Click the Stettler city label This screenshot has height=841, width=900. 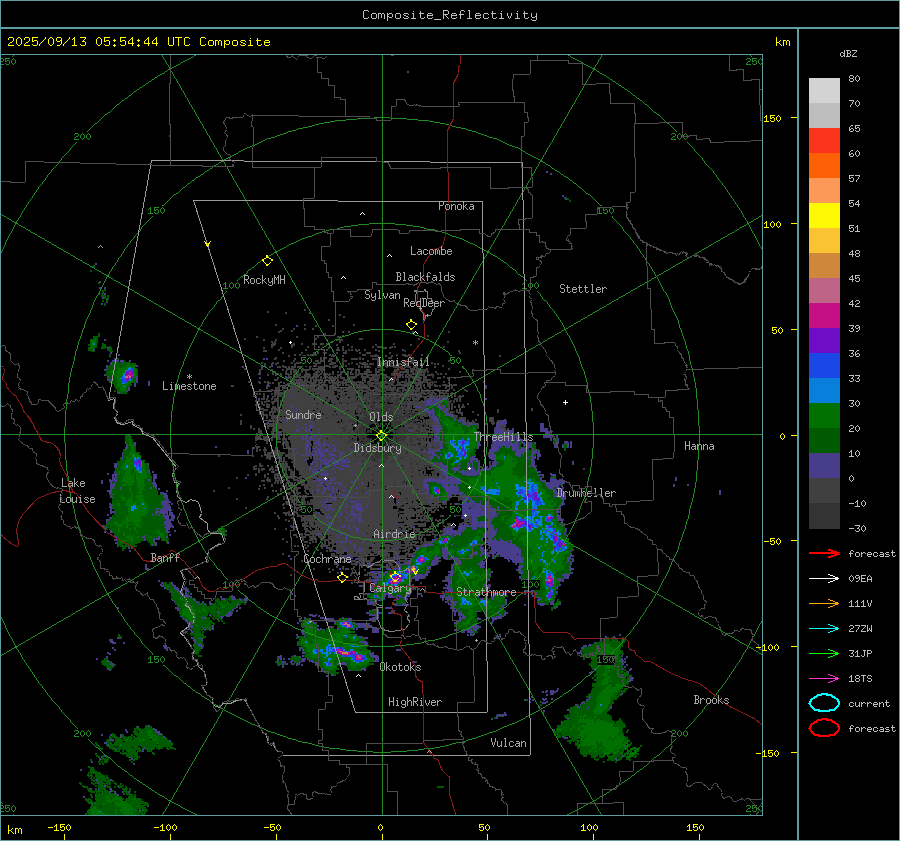point(583,289)
